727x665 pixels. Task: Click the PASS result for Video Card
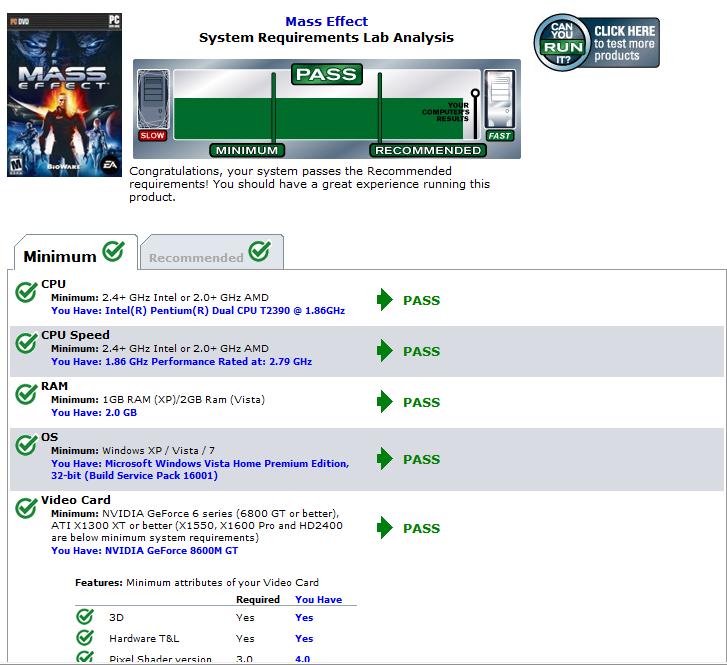tap(421, 529)
